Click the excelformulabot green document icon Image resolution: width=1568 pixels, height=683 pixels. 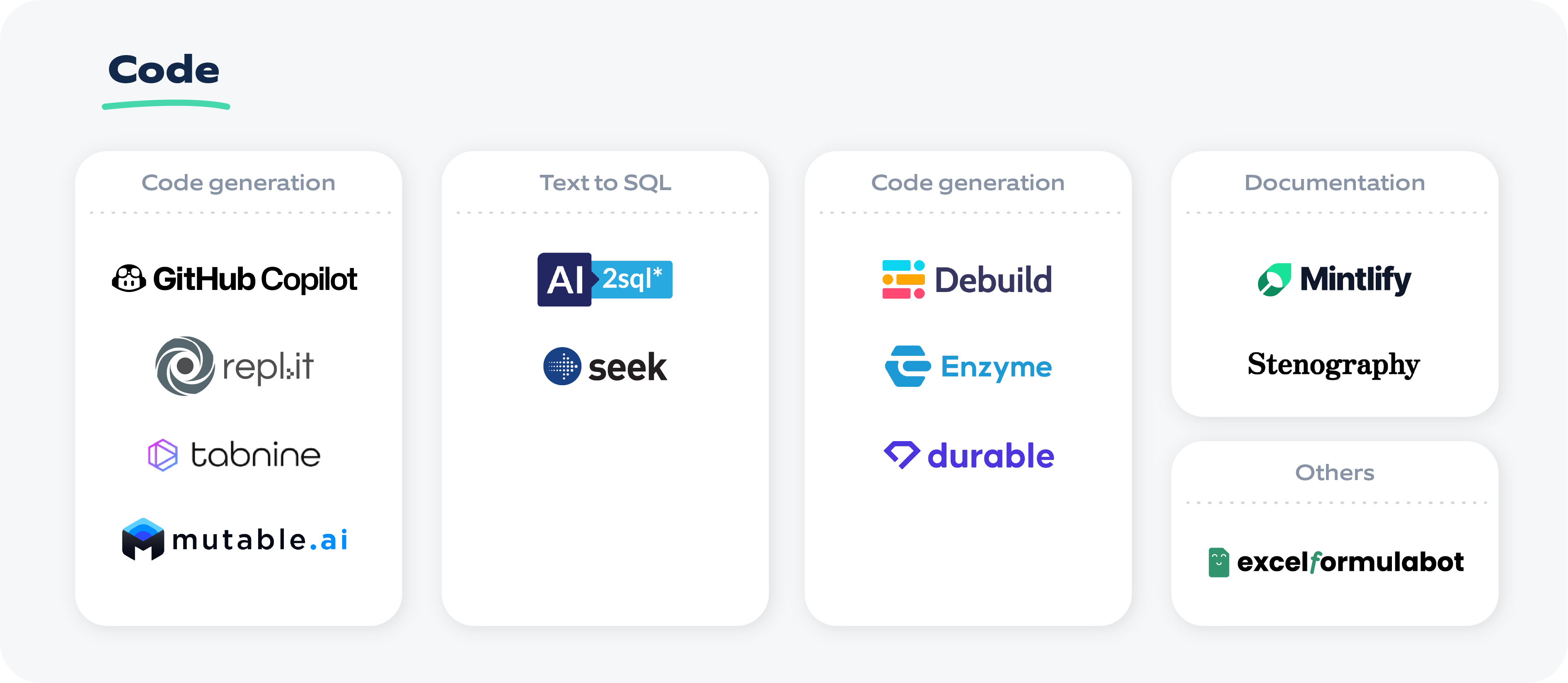(x=1219, y=562)
